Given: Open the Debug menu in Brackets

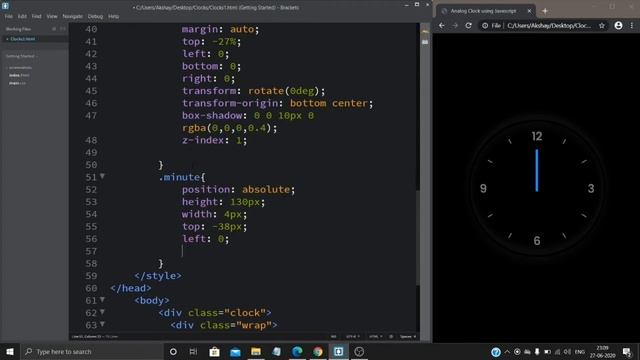Looking at the screenshot, I should pos(95,16).
